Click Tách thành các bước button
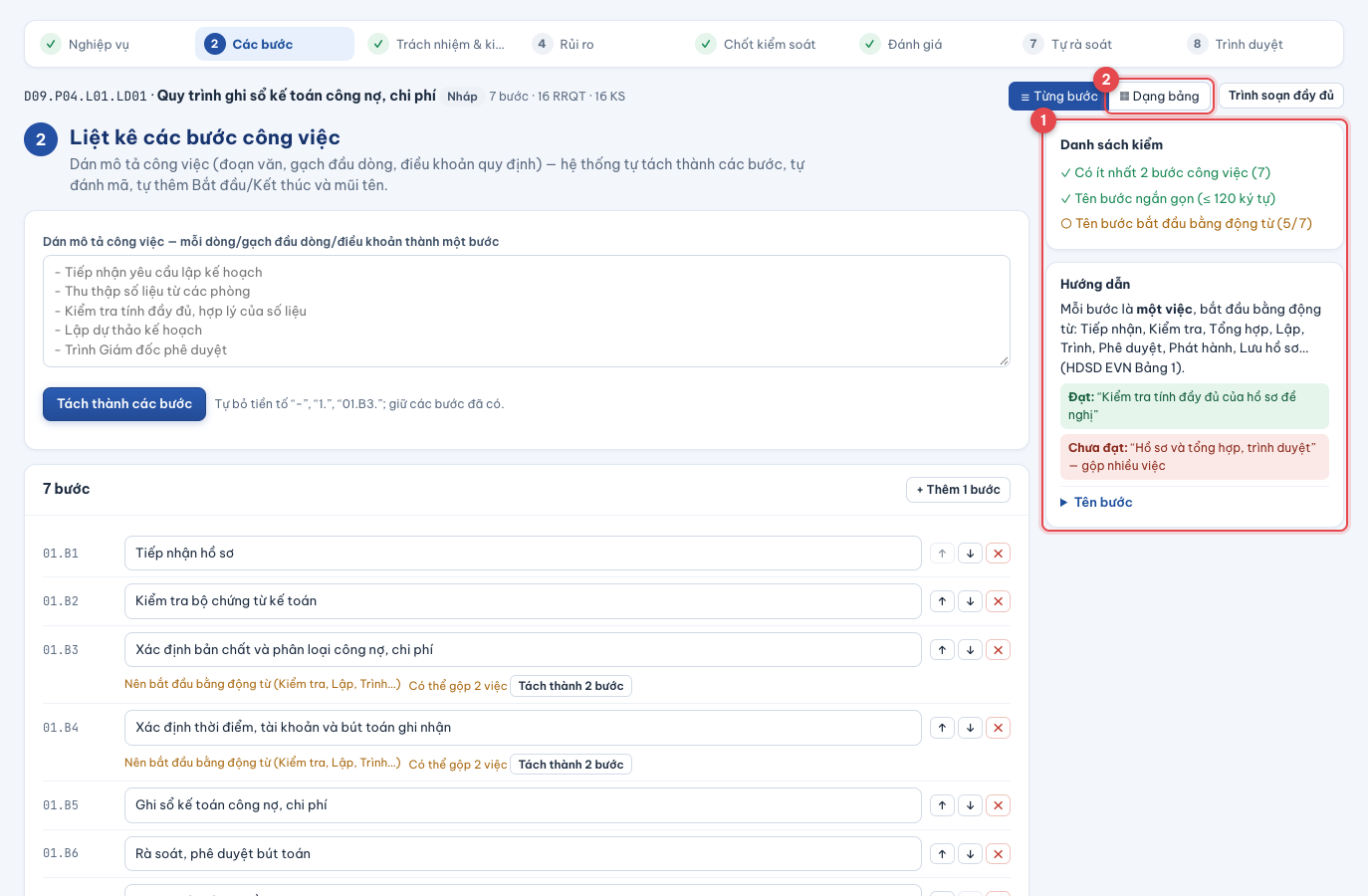The width and height of the screenshot is (1368, 896). (124, 404)
